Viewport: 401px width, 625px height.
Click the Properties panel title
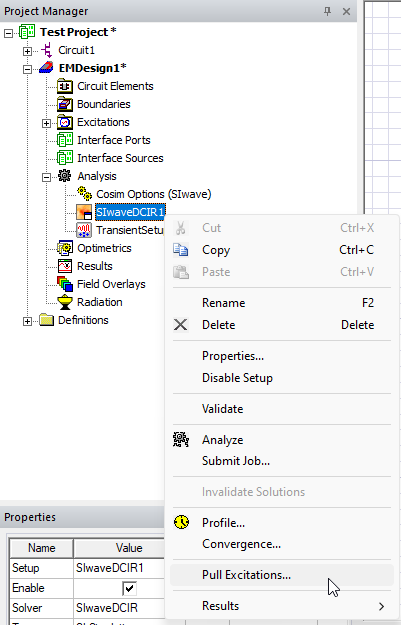pyautogui.click(x=30, y=517)
